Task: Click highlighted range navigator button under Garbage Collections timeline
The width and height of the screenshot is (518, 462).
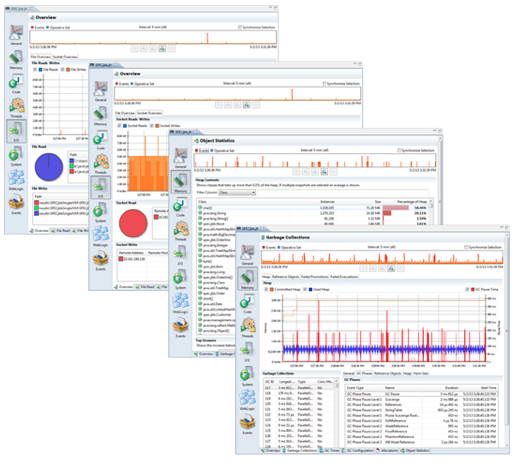Action: tap(391, 268)
